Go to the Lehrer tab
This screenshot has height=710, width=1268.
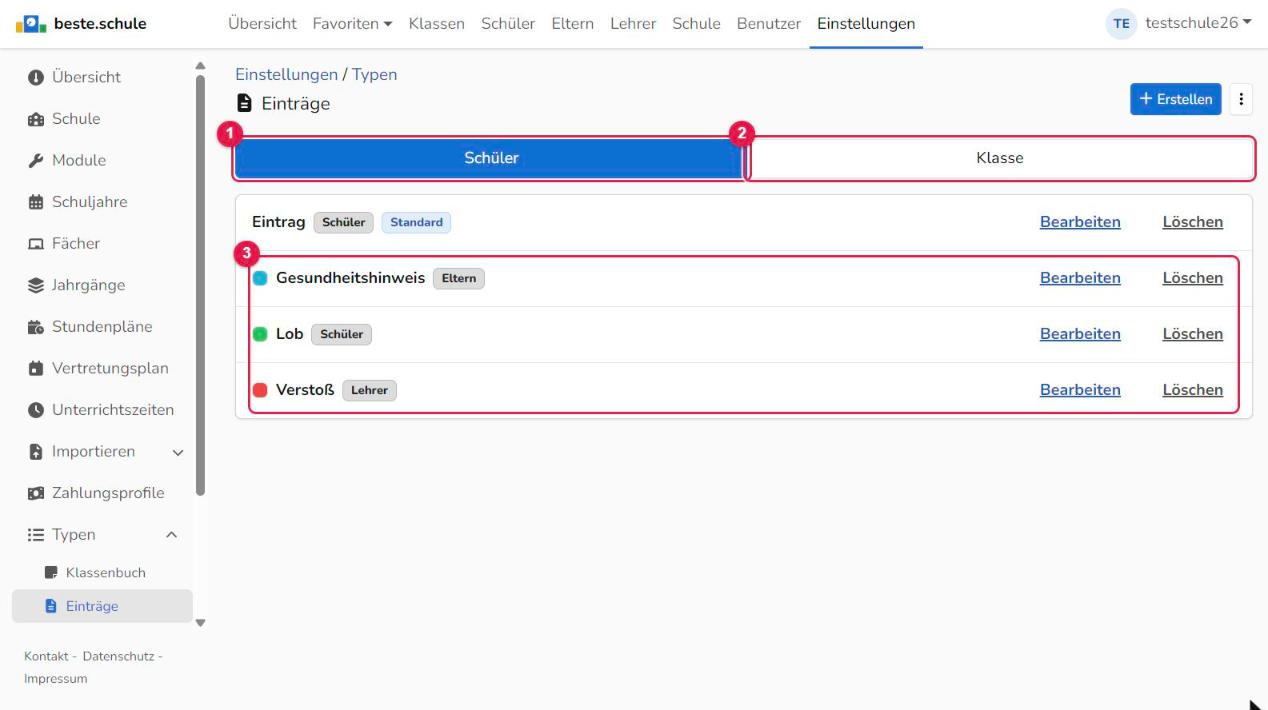633,24
